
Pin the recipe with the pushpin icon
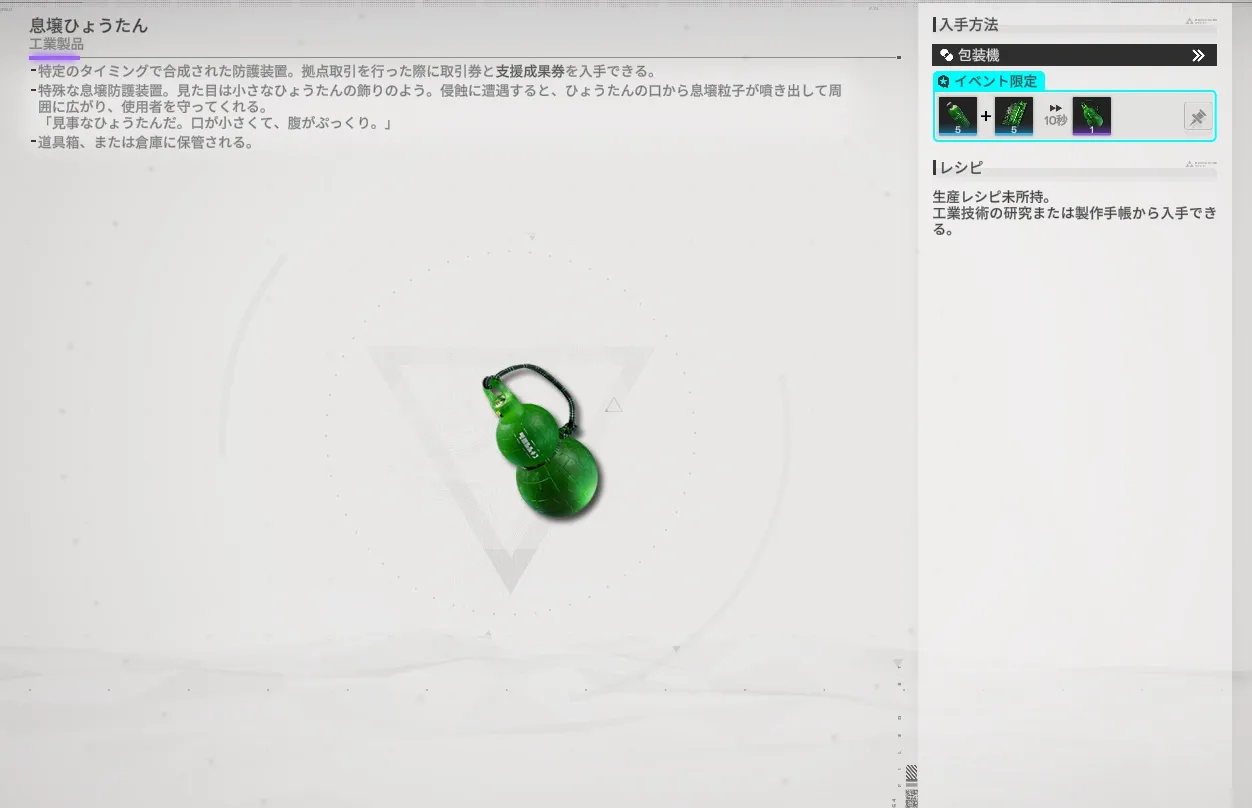point(1196,117)
